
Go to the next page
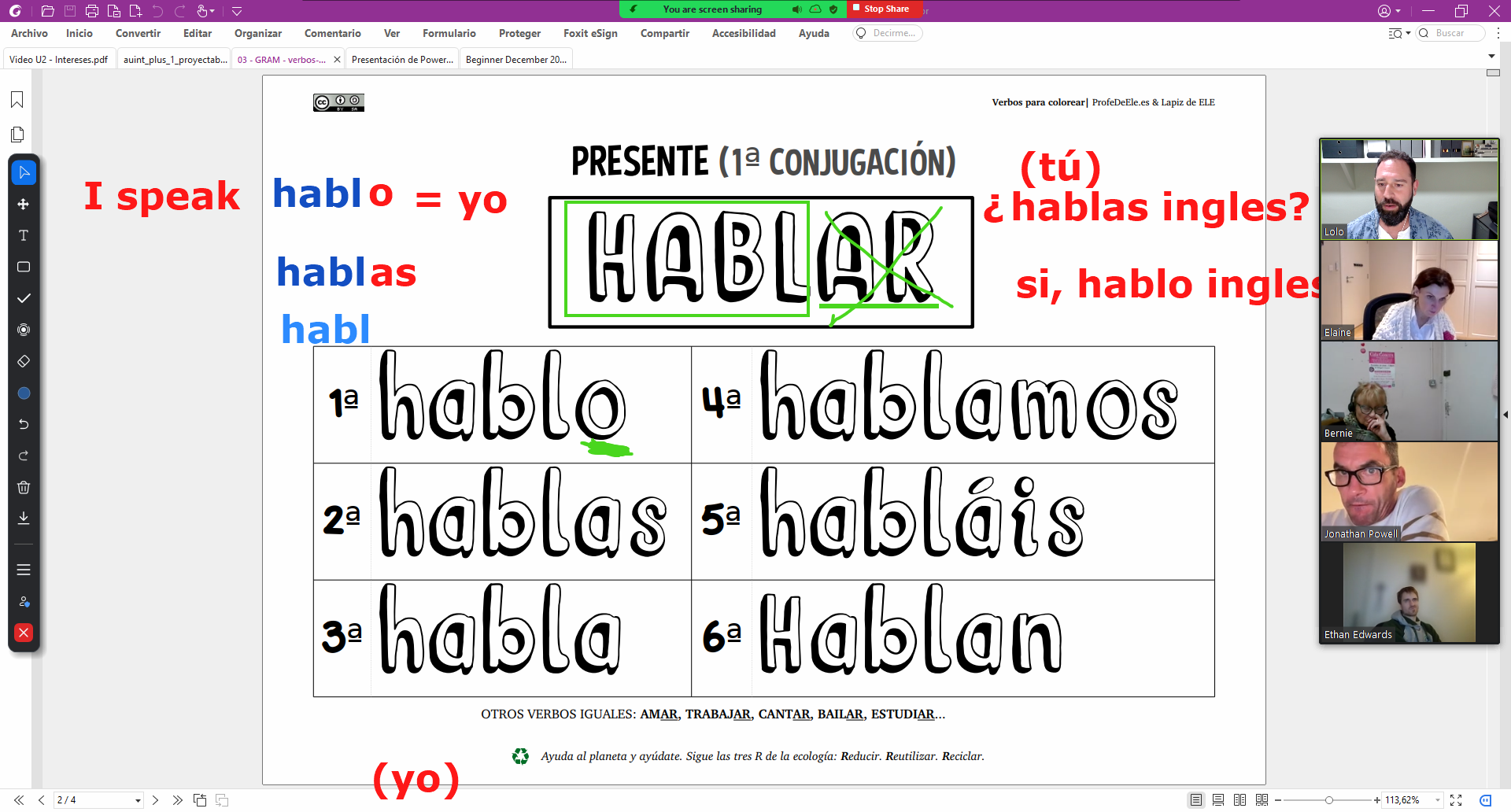[155, 800]
